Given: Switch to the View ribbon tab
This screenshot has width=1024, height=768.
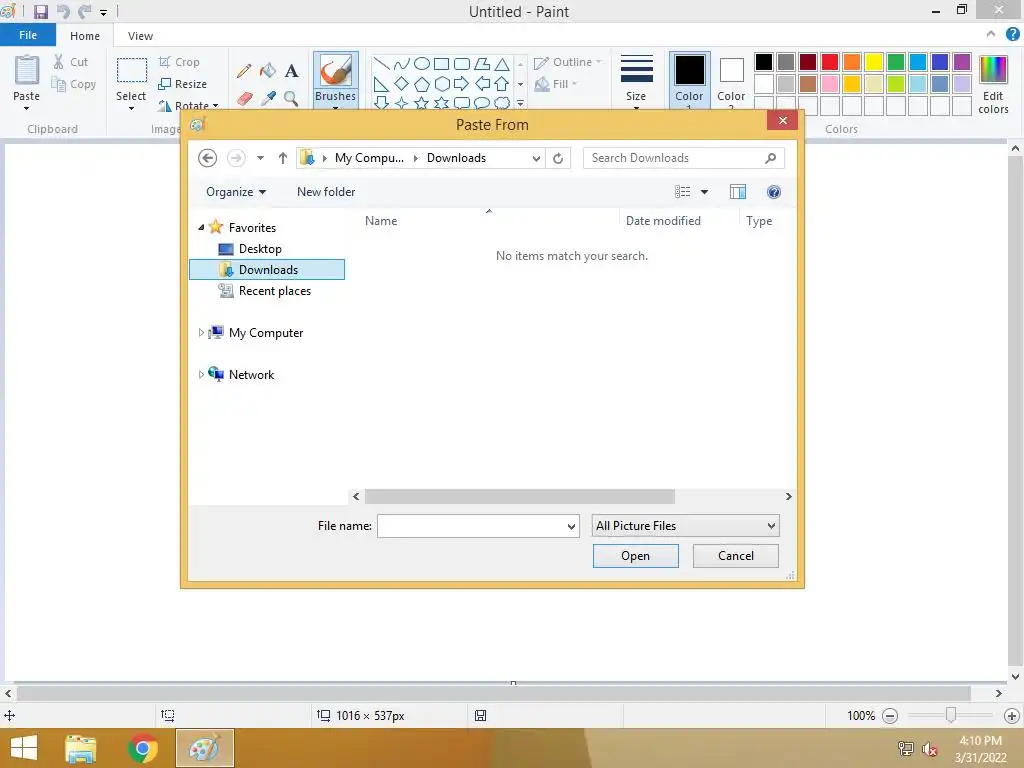Looking at the screenshot, I should (x=140, y=36).
